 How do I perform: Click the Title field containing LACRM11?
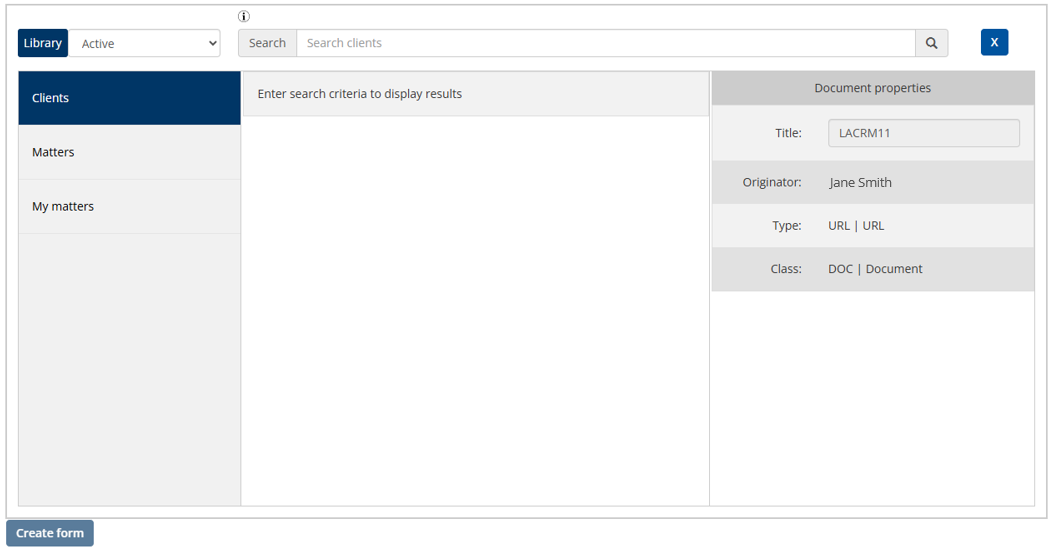[x=923, y=133]
